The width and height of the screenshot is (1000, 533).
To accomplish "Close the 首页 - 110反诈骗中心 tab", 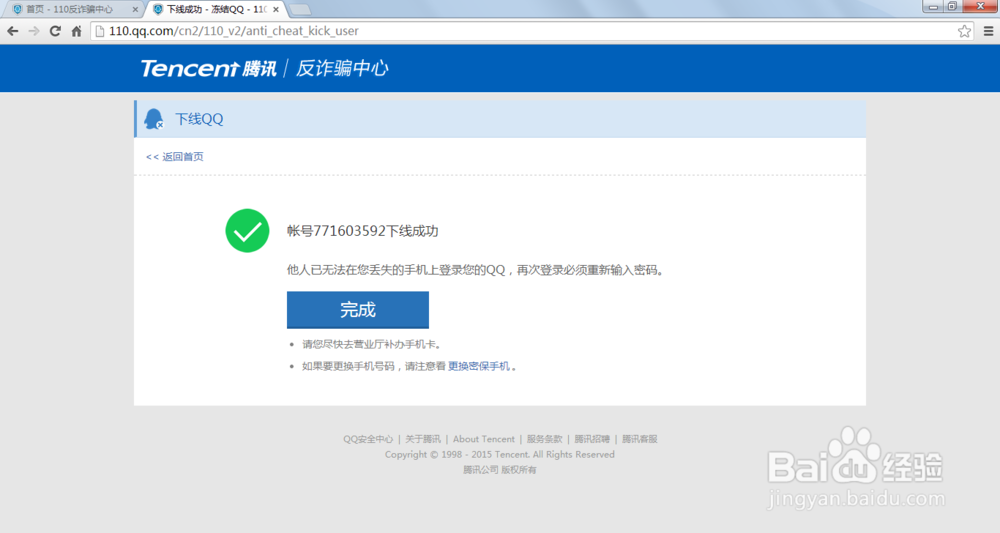I will coord(135,10).
